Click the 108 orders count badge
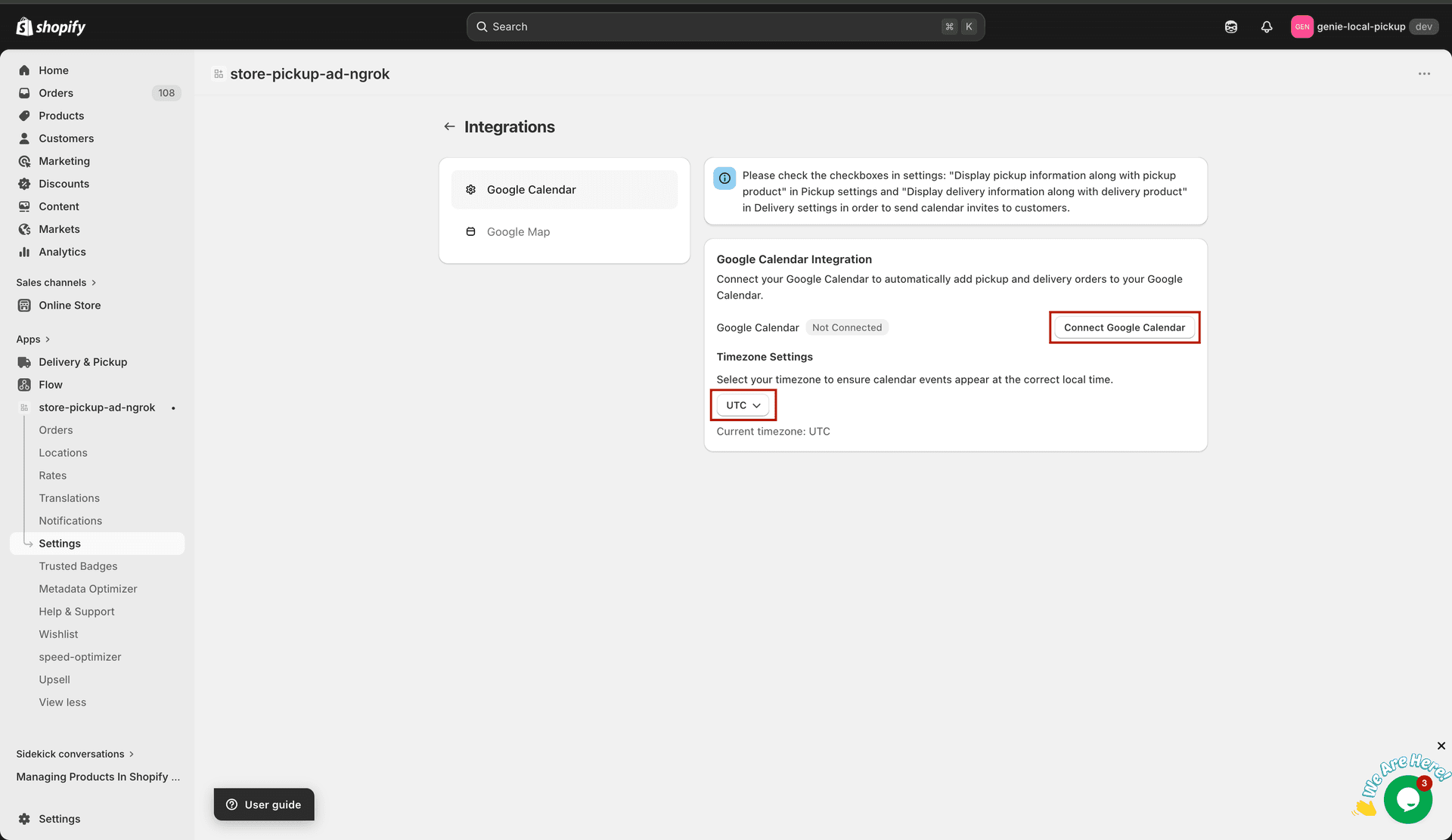 click(166, 93)
